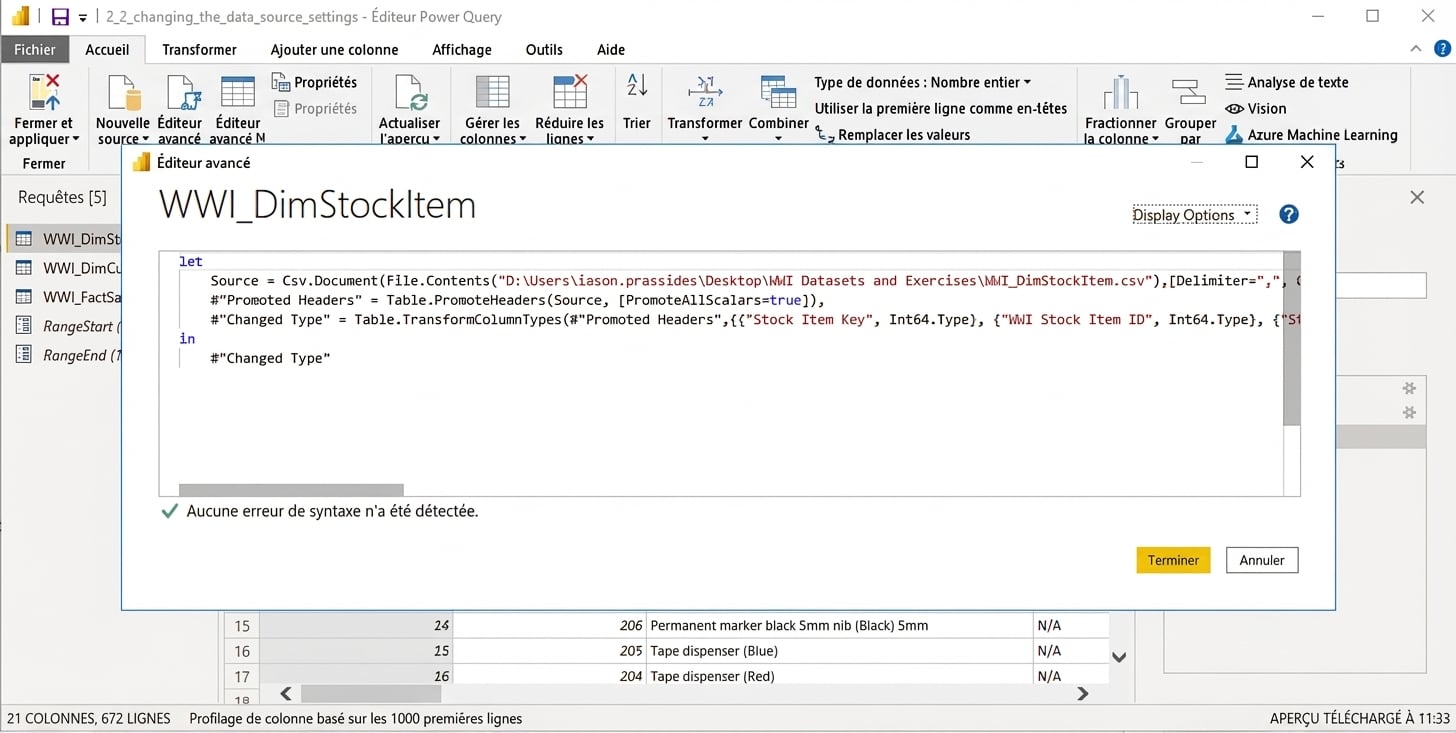The width and height of the screenshot is (1456, 733).
Task: Click the blue help icon in Éditeur avancé
Action: [1289, 214]
